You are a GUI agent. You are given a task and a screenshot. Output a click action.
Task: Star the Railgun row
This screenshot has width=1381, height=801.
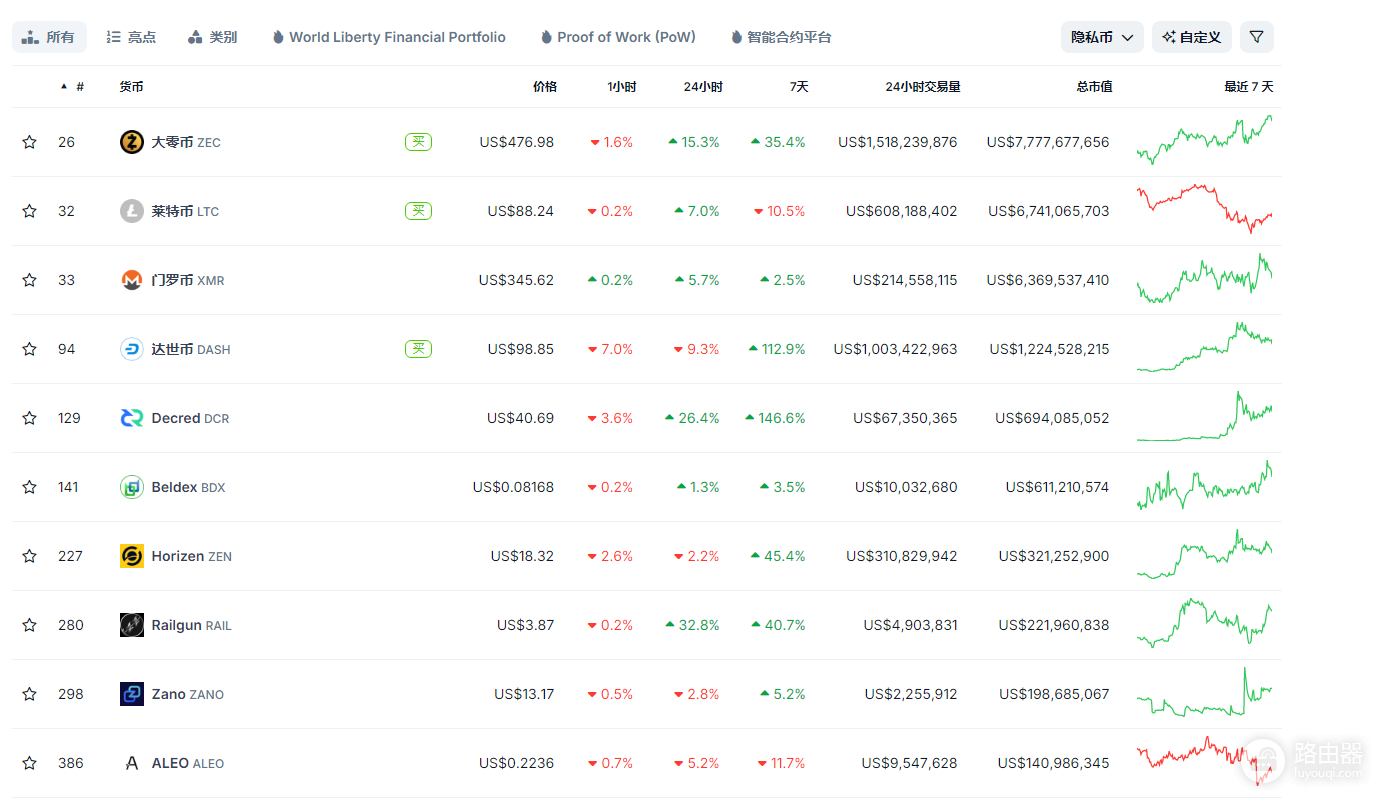point(29,625)
